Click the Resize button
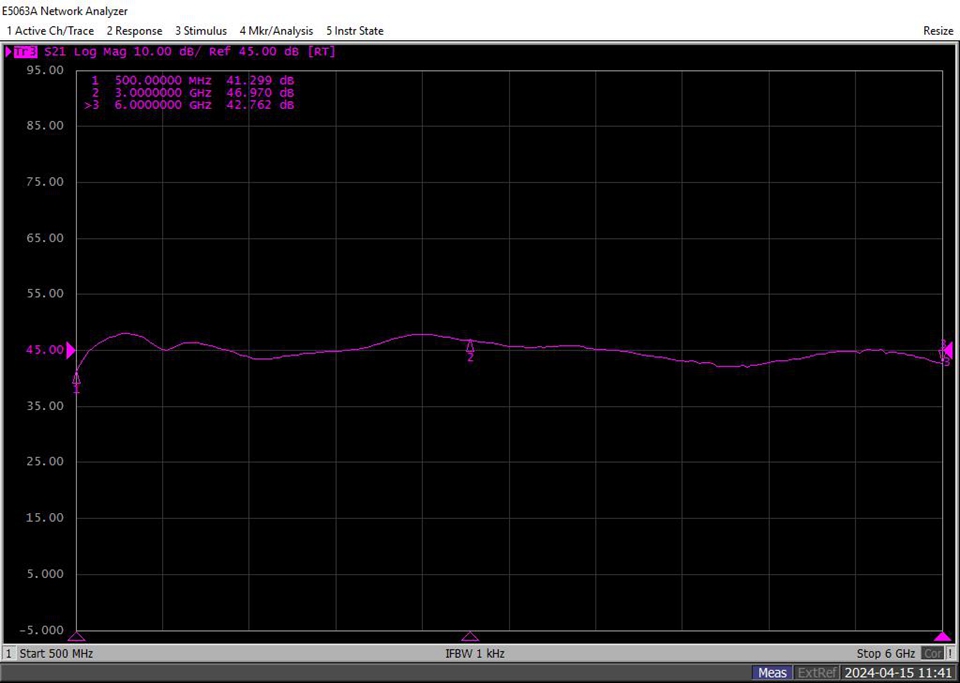The image size is (960, 683). click(x=938, y=31)
